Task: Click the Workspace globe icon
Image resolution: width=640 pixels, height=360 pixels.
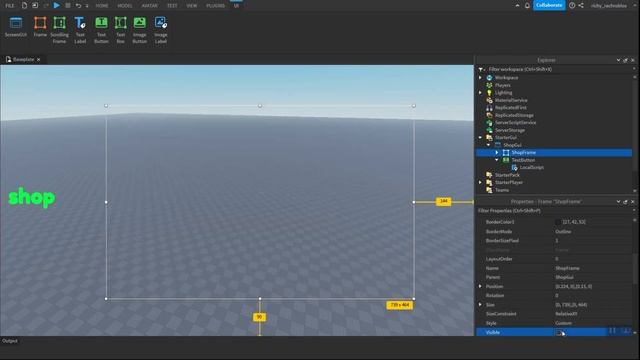Action: tap(489, 78)
